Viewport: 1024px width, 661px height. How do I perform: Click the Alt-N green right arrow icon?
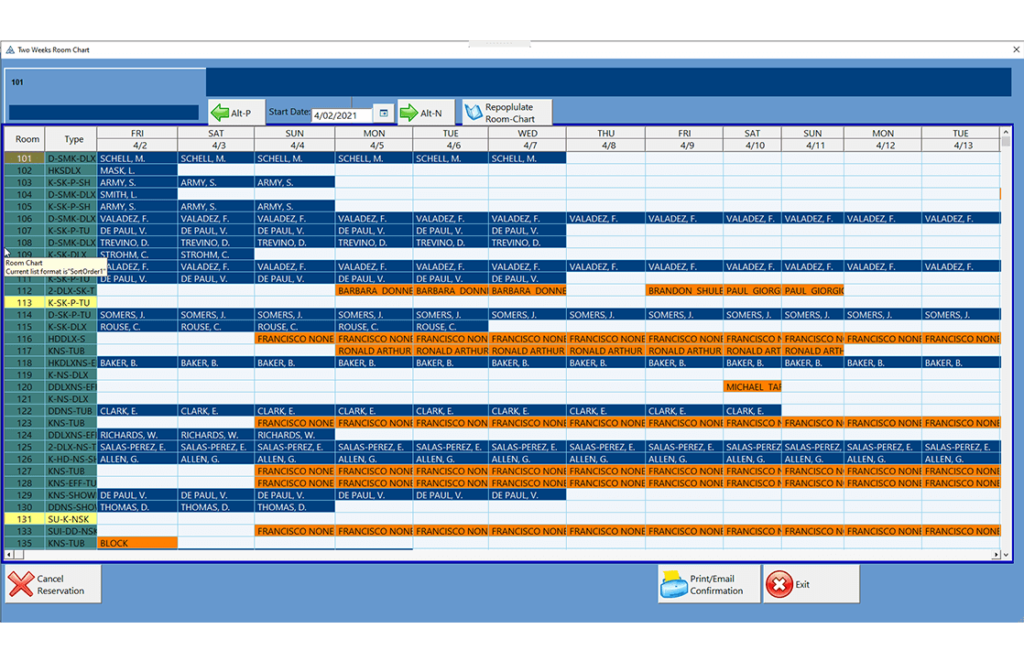407,111
